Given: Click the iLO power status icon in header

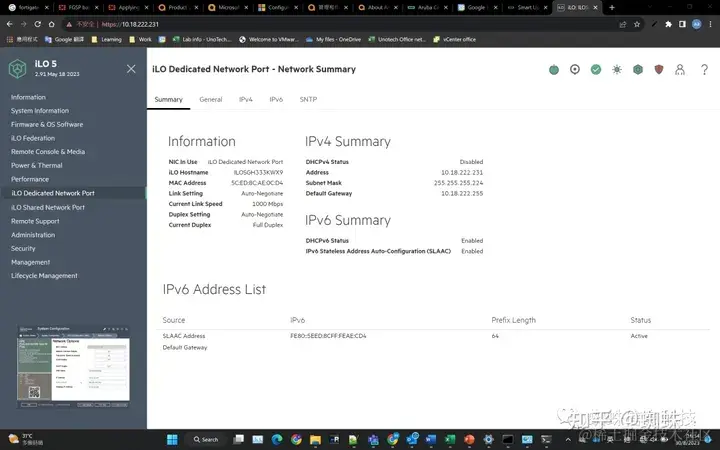Looking at the screenshot, I should 554,69.
